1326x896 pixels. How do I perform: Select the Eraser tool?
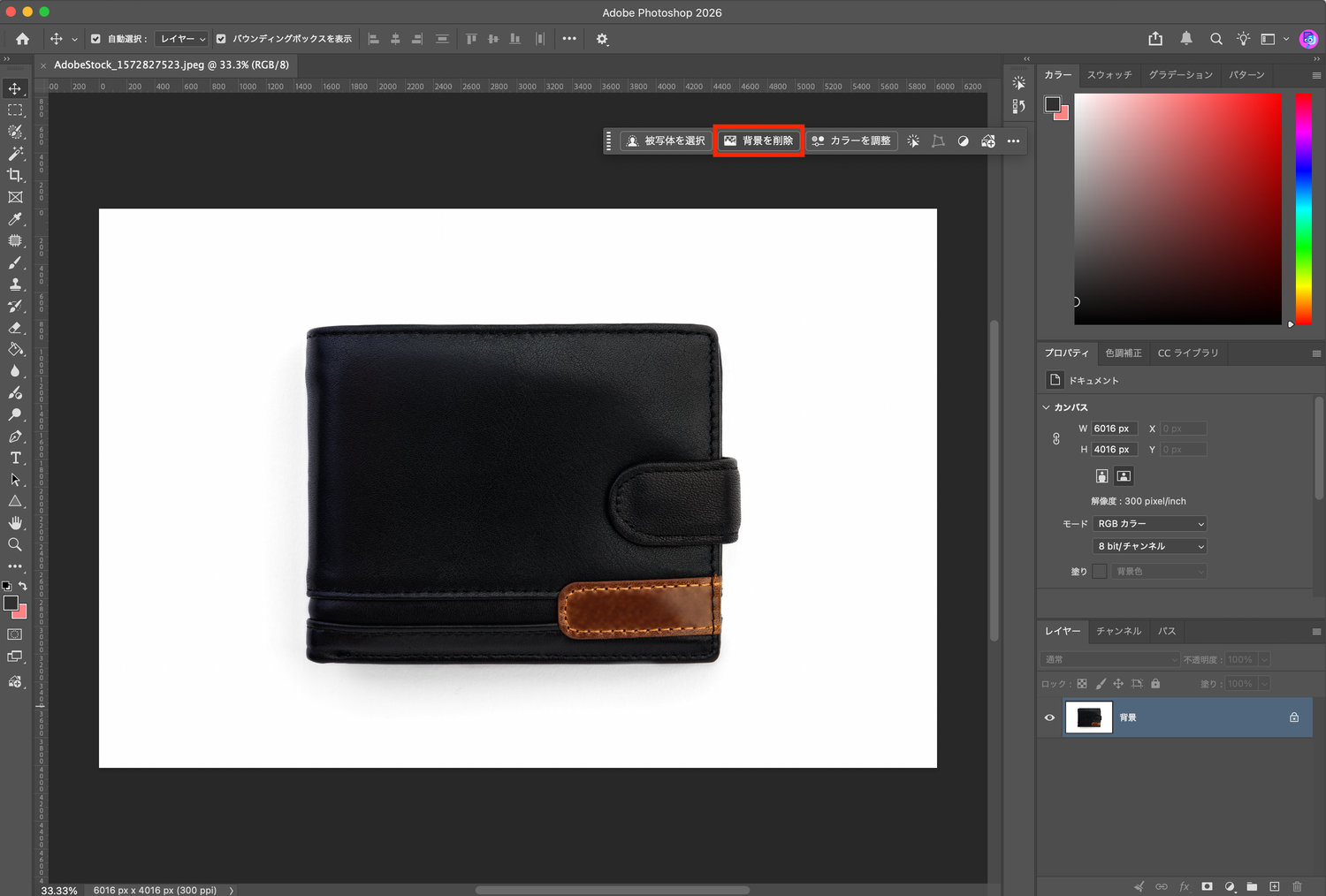click(x=15, y=328)
